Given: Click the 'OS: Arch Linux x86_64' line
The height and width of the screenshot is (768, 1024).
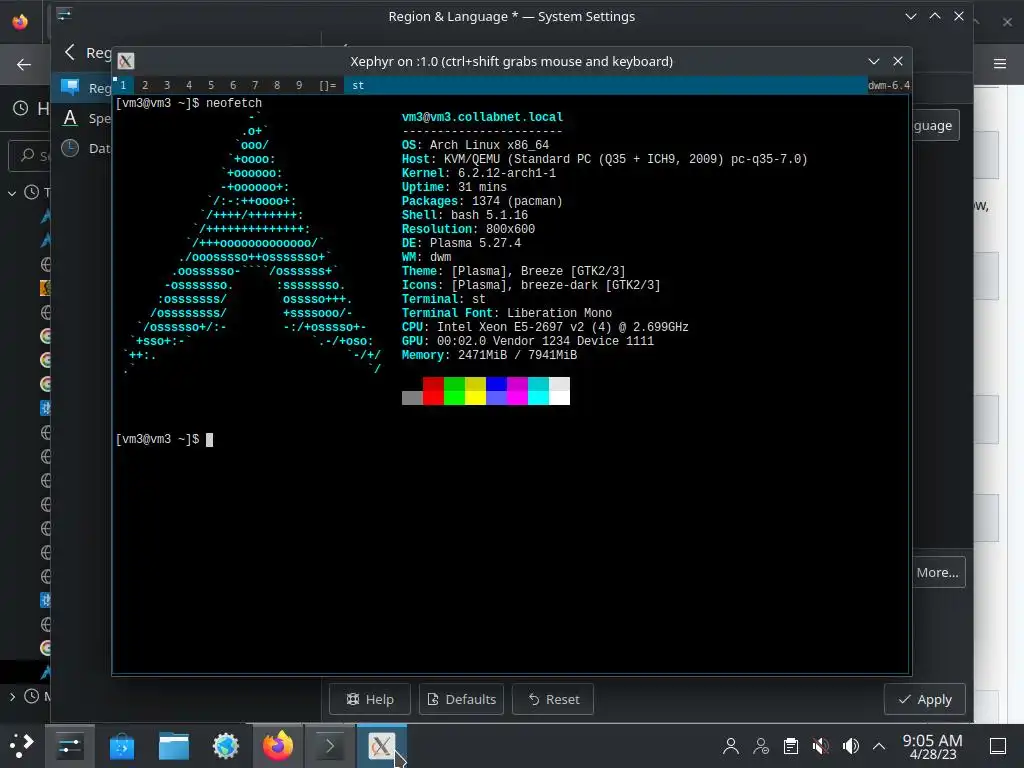Looking at the screenshot, I should [475, 145].
